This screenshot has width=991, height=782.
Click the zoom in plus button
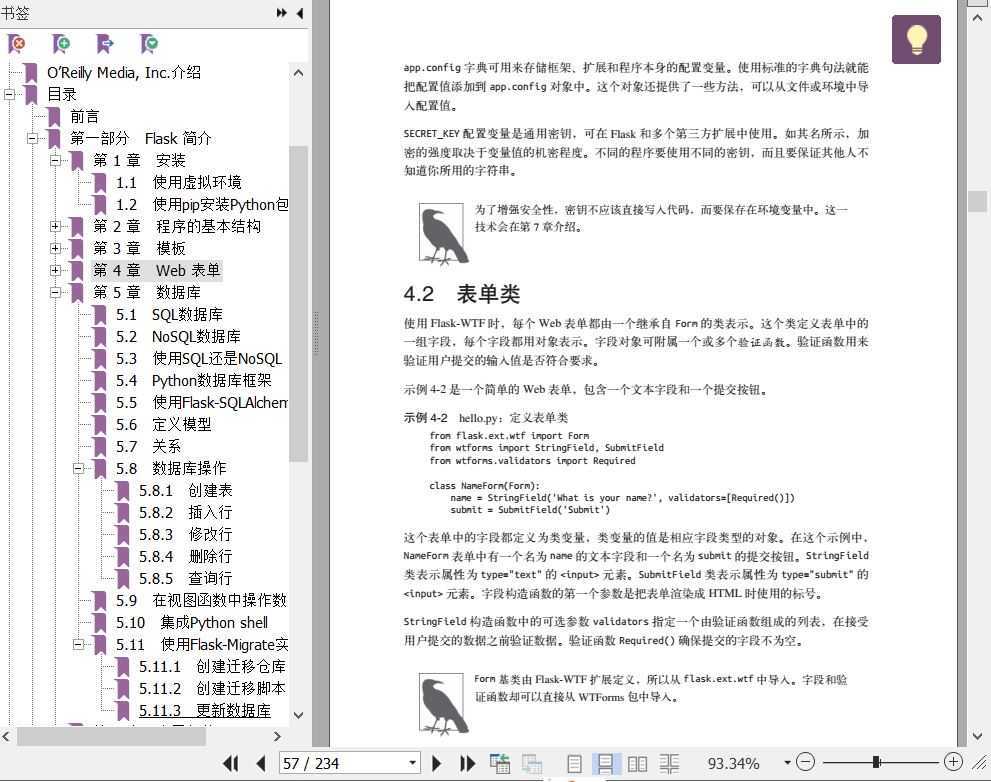tap(953, 762)
